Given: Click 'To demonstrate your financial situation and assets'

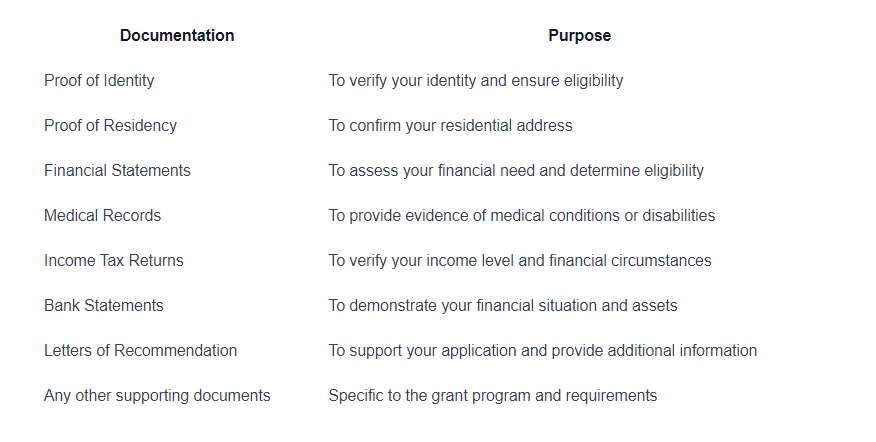Looking at the screenshot, I should [503, 306].
